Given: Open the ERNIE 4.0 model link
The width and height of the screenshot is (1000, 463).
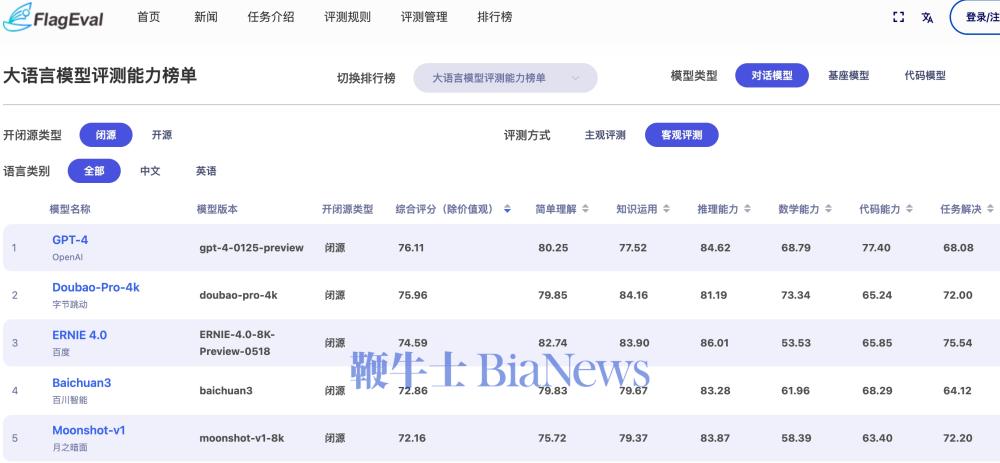Looking at the screenshot, I should click(x=79, y=335).
